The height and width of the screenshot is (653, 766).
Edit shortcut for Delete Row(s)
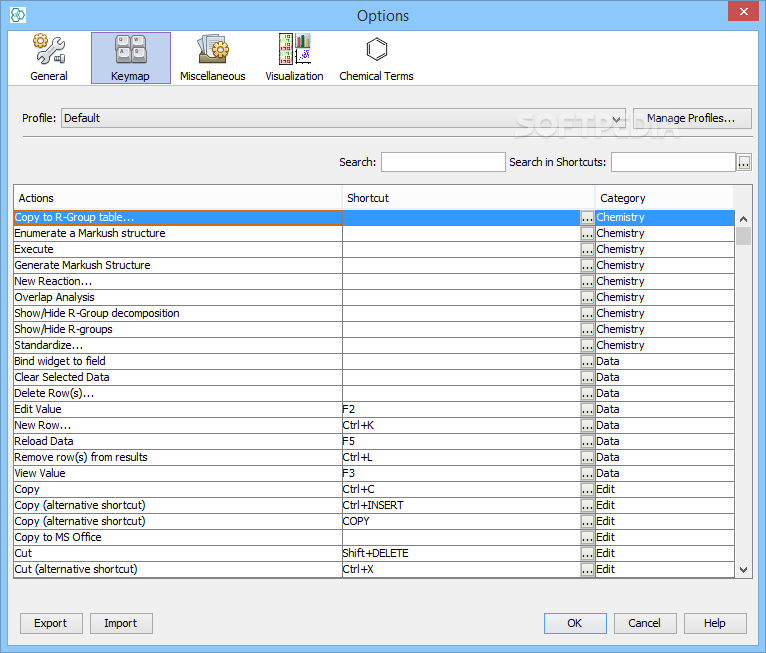click(587, 394)
